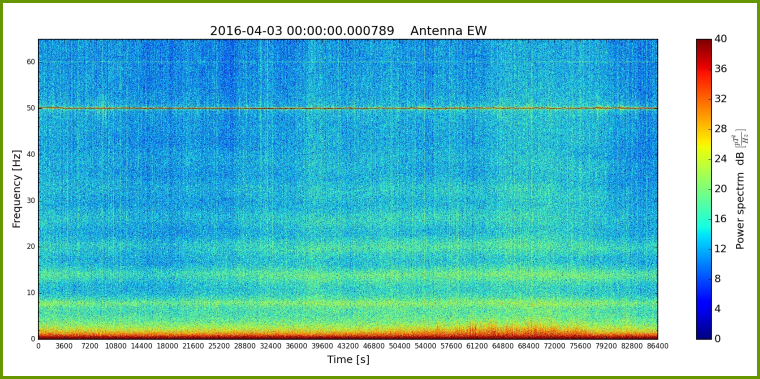Click the 'Time [s]' x-axis label
The height and width of the screenshot is (379, 760).
pos(348,360)
